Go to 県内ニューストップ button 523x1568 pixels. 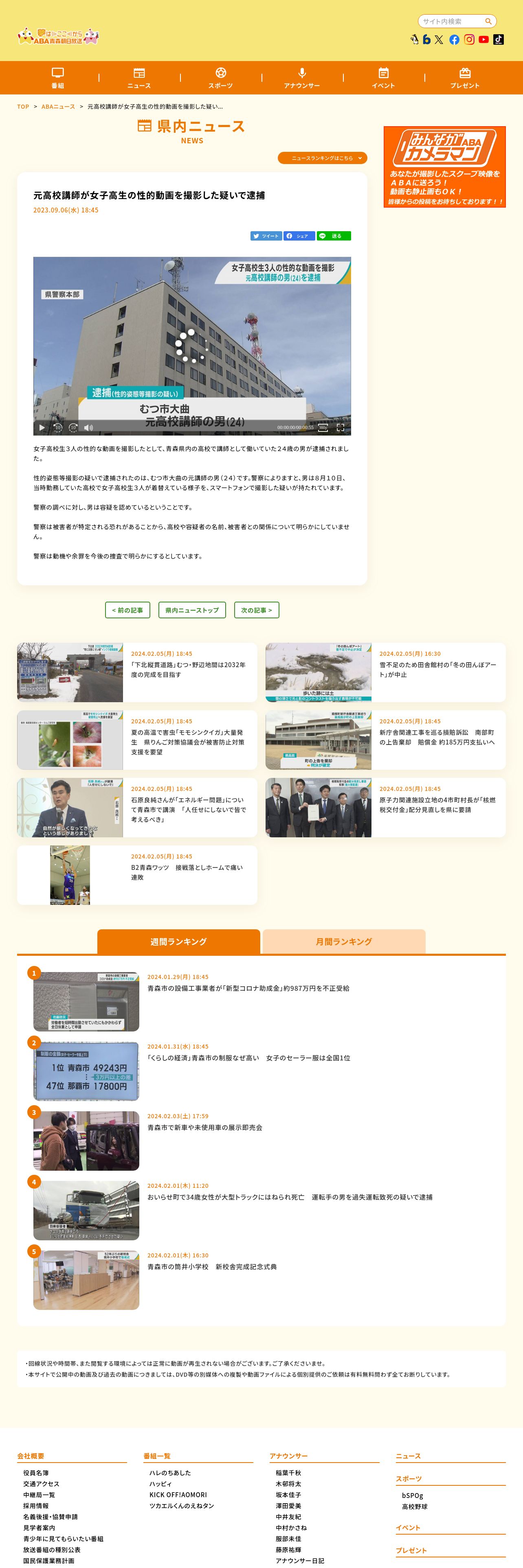[192, 610]
